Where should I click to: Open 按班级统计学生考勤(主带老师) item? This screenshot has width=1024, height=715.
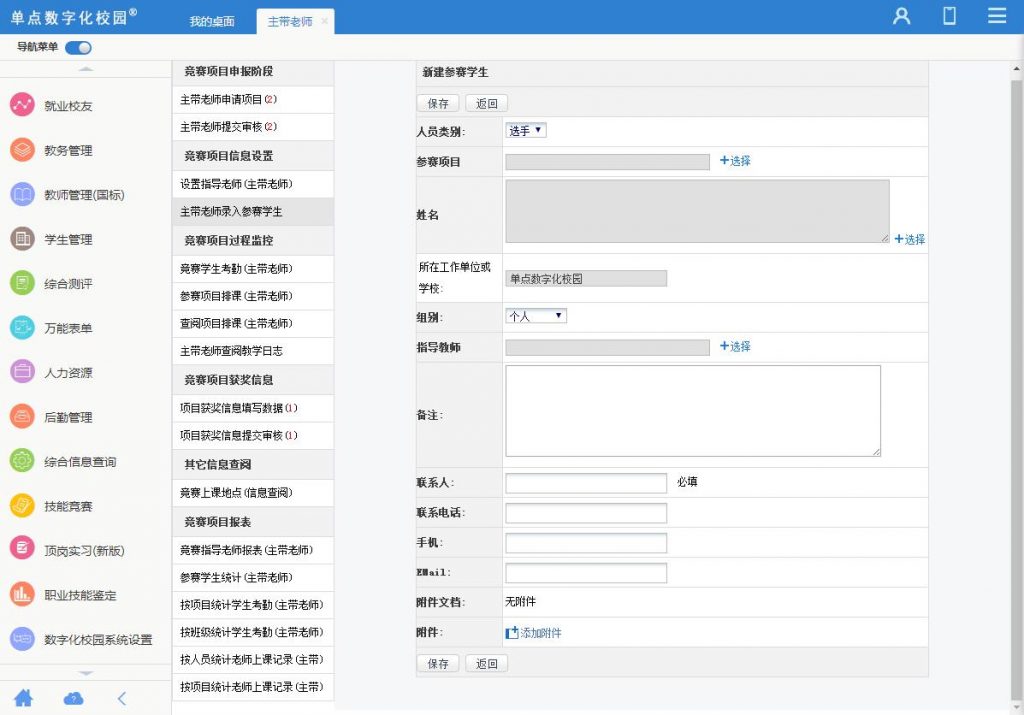coord(253,632)
